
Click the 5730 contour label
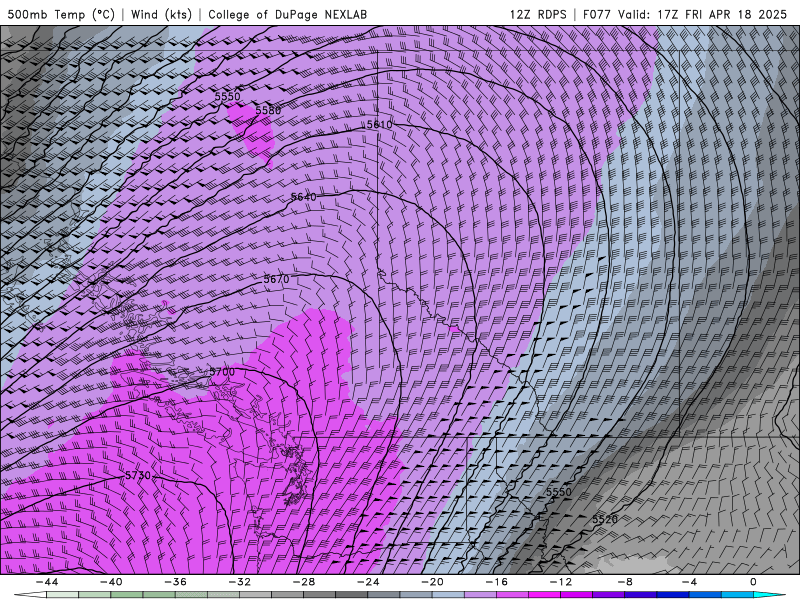coord(138,476)
